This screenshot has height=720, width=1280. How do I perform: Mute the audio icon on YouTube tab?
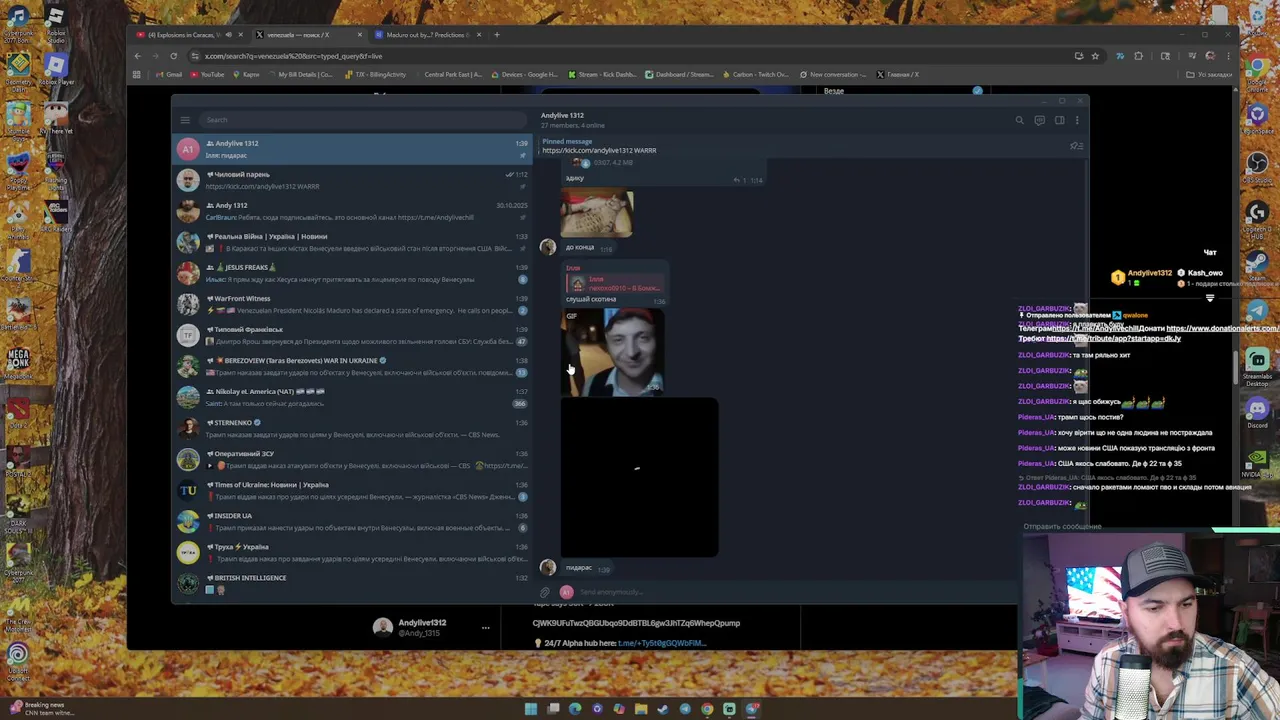(228, 35)
